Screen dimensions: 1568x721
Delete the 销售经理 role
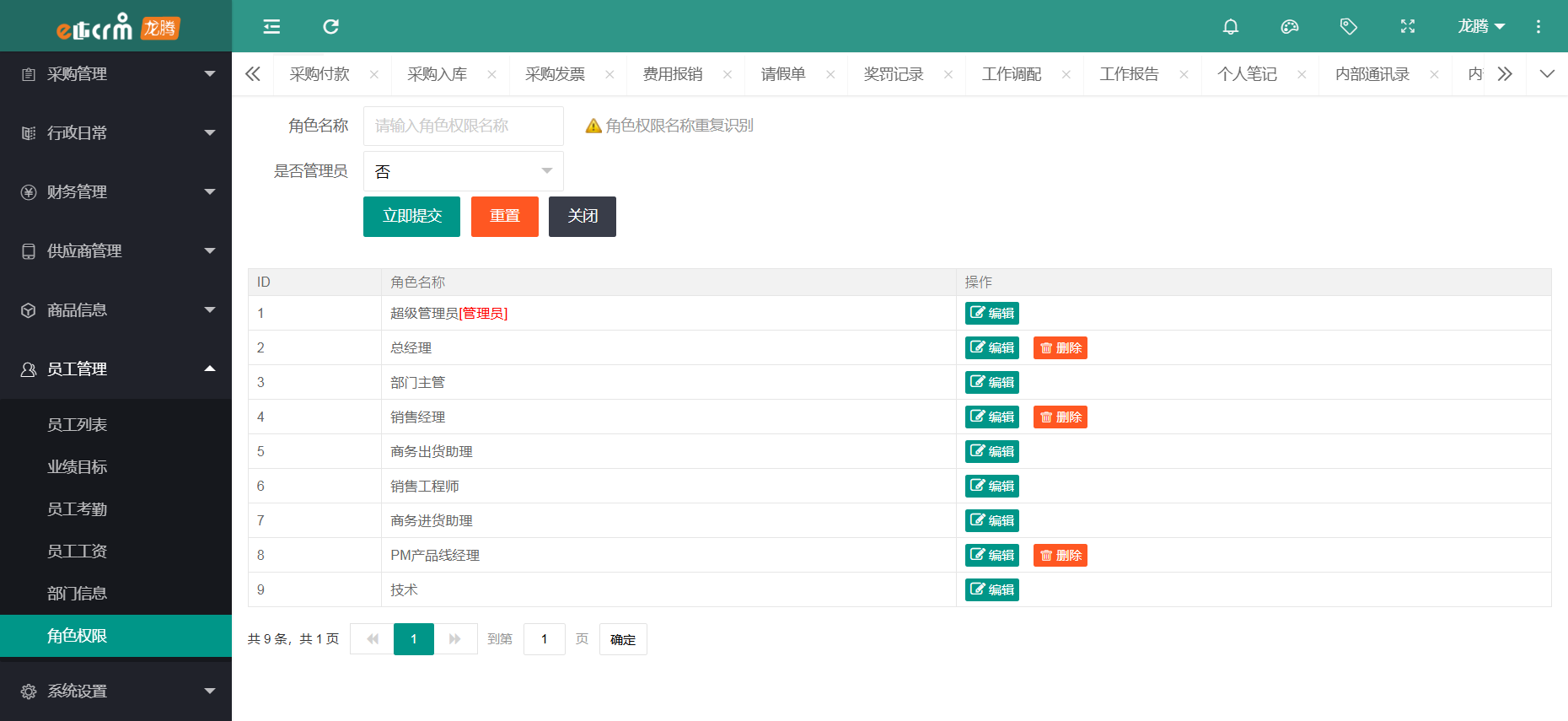(1060, 417)
